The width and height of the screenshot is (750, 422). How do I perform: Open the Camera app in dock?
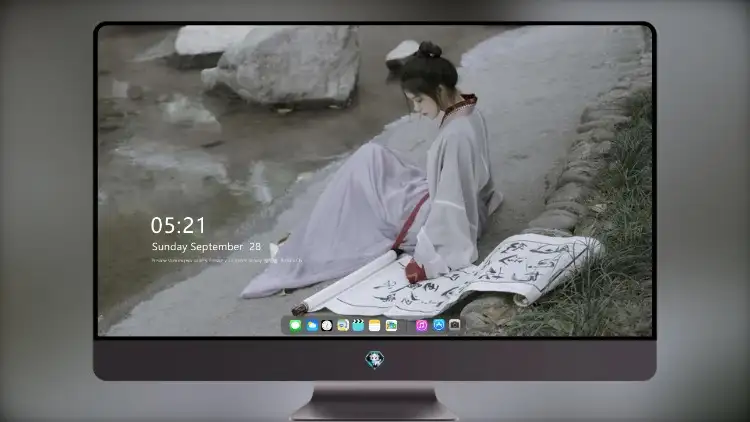coord(455,325)
